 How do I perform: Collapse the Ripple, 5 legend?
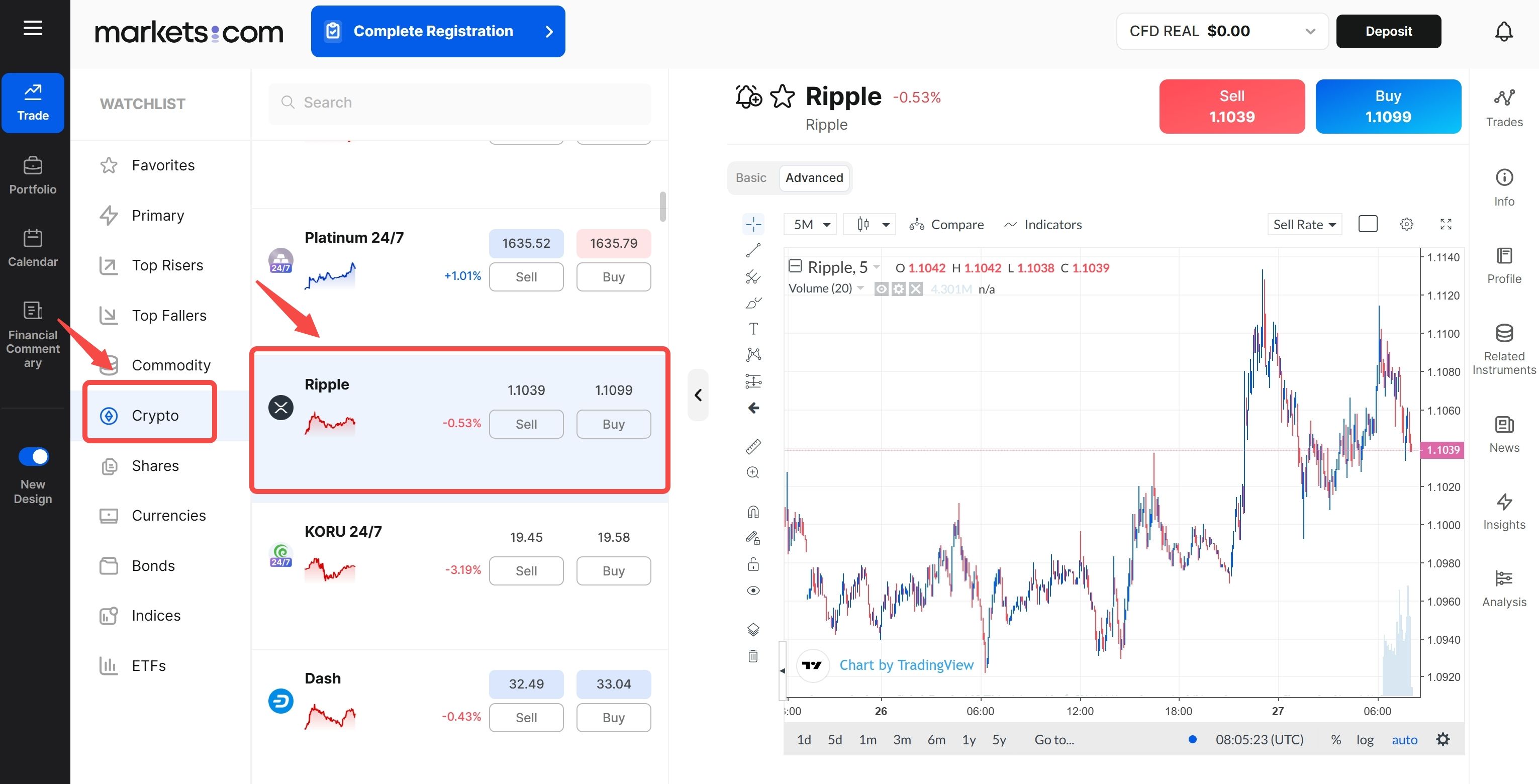tap(795, 266)
